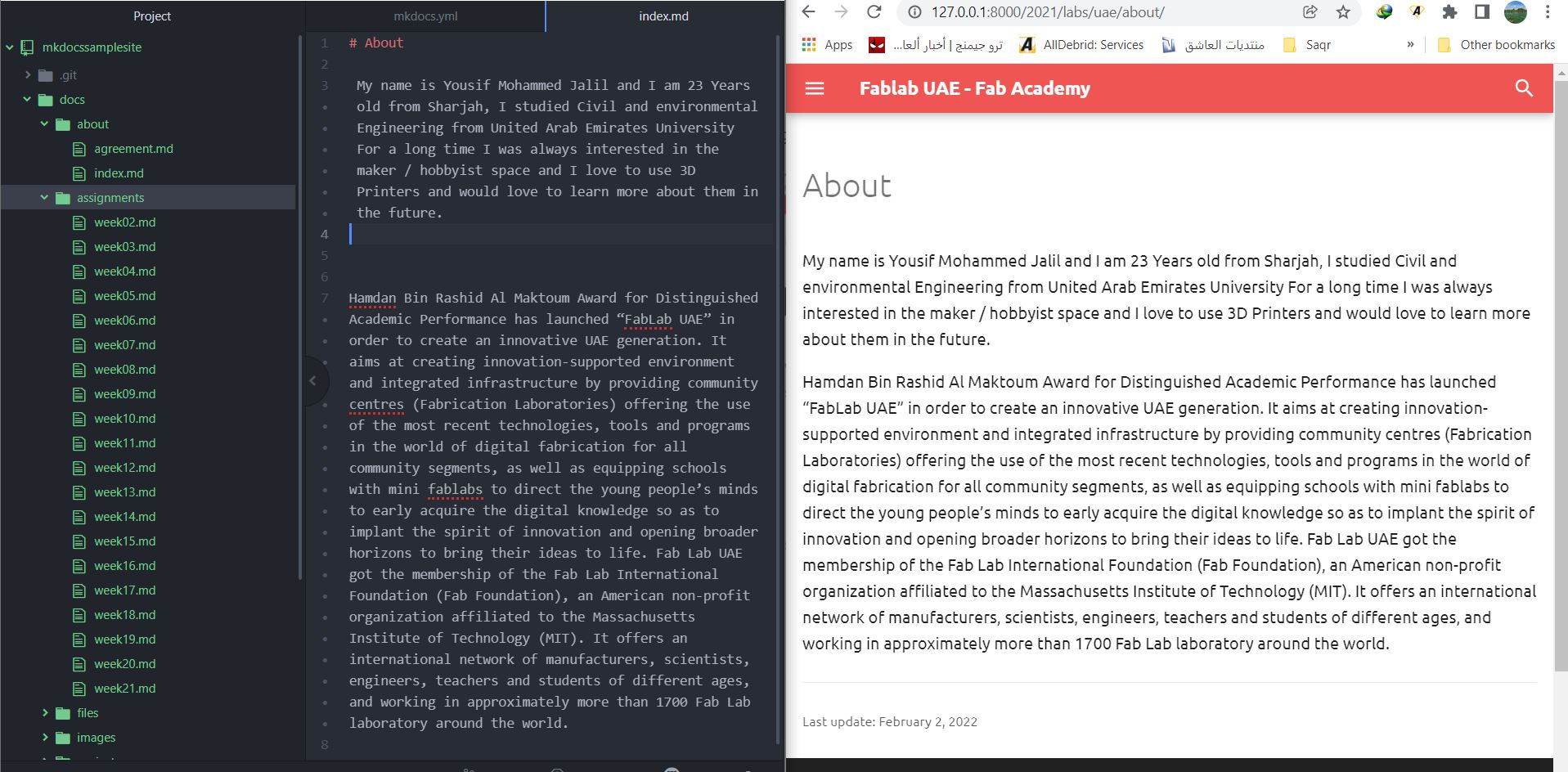Open week08.md file
Image resolution: width=1568 pixels, height=772 pixels.
124,370
